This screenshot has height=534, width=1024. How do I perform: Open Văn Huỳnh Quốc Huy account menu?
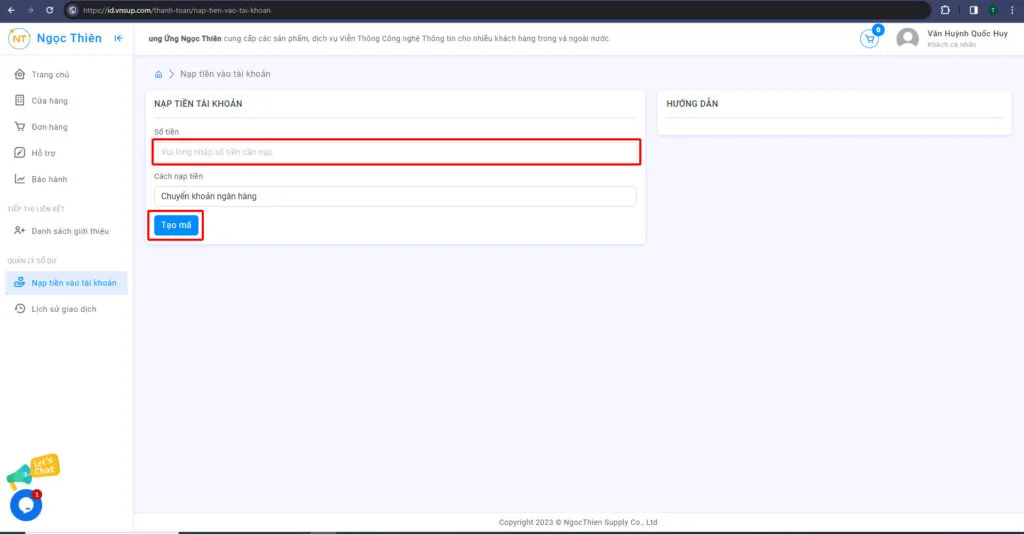point(966,38)
